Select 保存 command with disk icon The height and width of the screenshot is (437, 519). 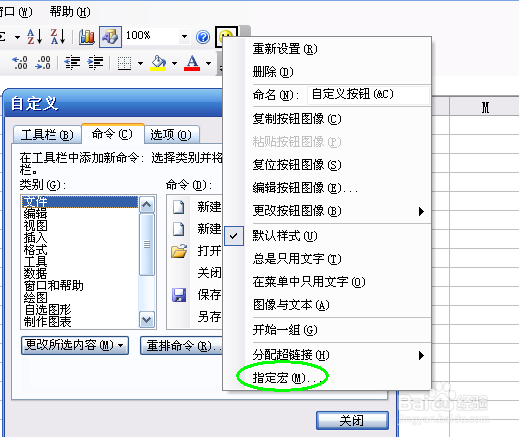[x=196, y=295]
